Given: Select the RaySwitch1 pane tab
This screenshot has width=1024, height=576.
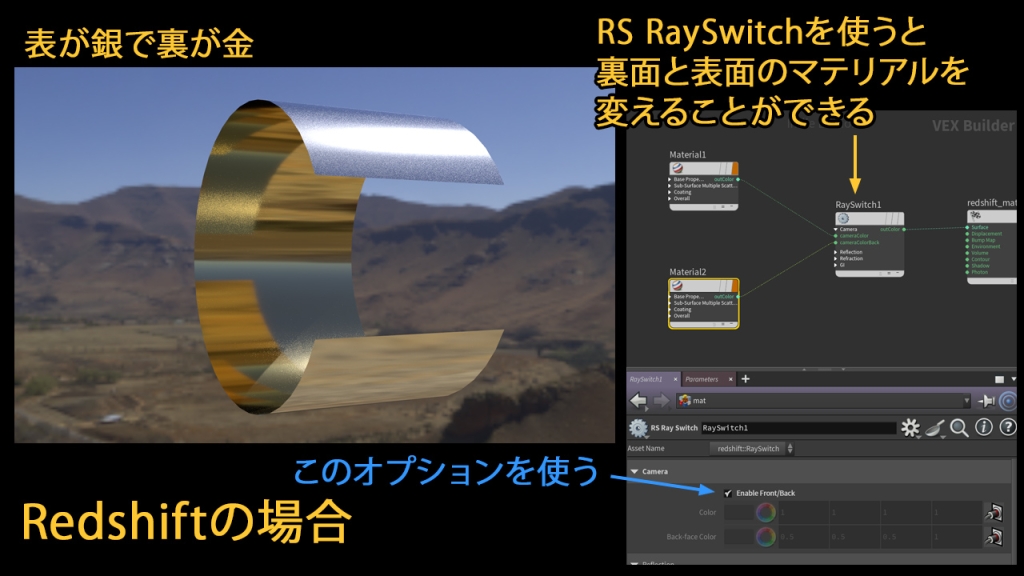Looking at the screenshot, I should tap(647, 380).
